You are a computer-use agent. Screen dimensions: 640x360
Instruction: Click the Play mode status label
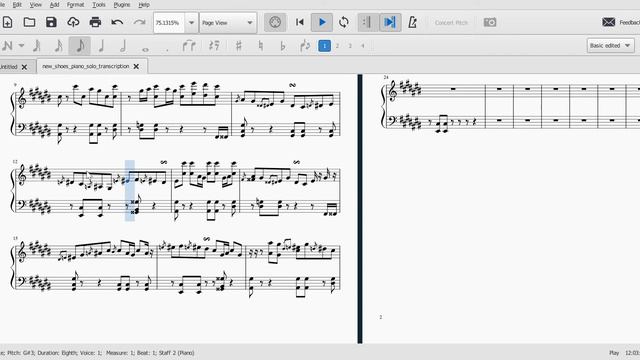pos(614,353)
